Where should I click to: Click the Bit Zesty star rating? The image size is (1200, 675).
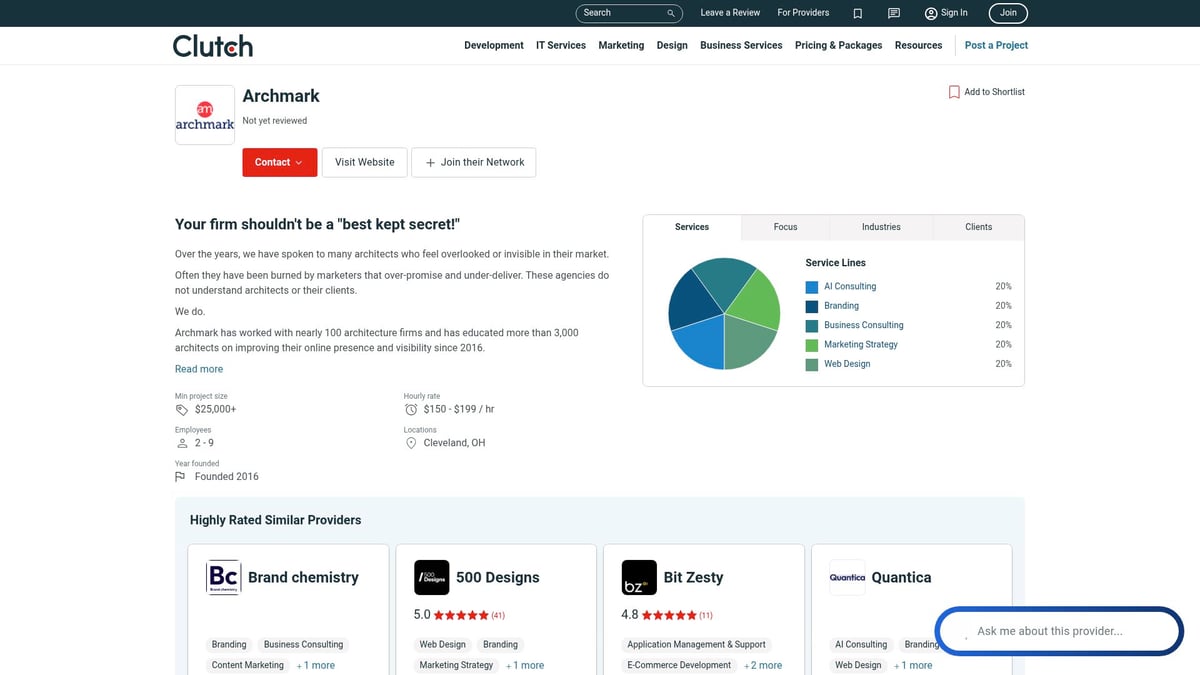[x=669, y=615]
